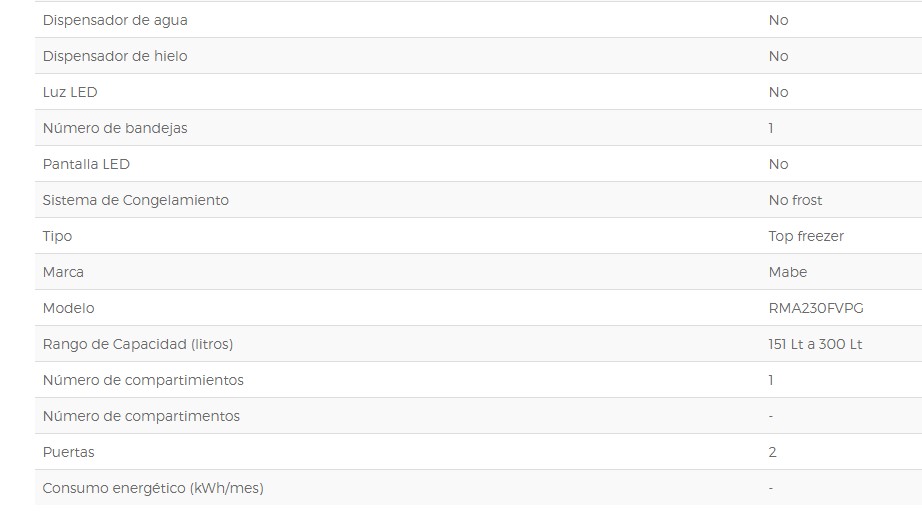Screen dimensions: 922x513
Task: Click the "Mabe" brand value
Action: pyautogui.click(x=787, y=272)
